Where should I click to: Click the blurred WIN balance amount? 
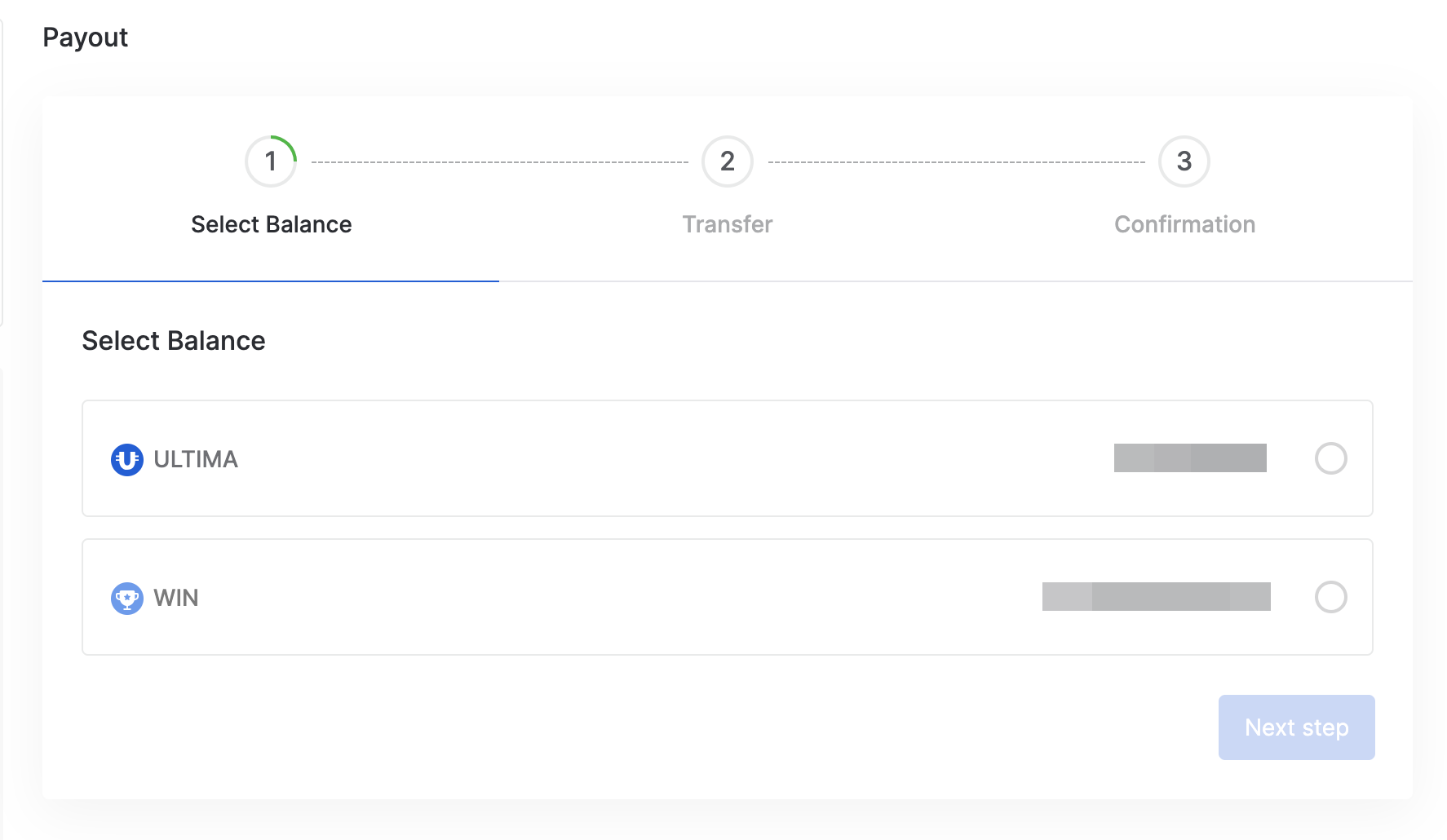[x=1156, y=596]
